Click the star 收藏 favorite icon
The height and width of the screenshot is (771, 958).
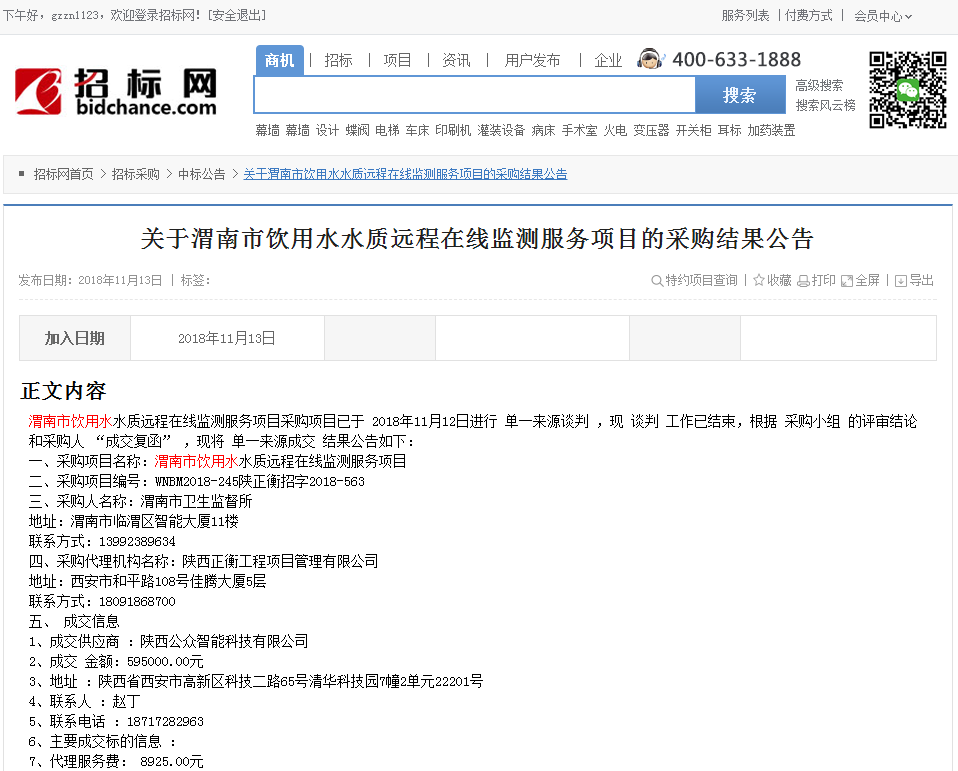coord(759,281)
